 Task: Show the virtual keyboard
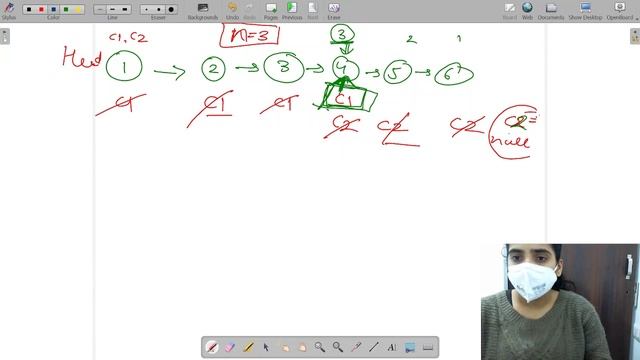(x=427, y=347)
